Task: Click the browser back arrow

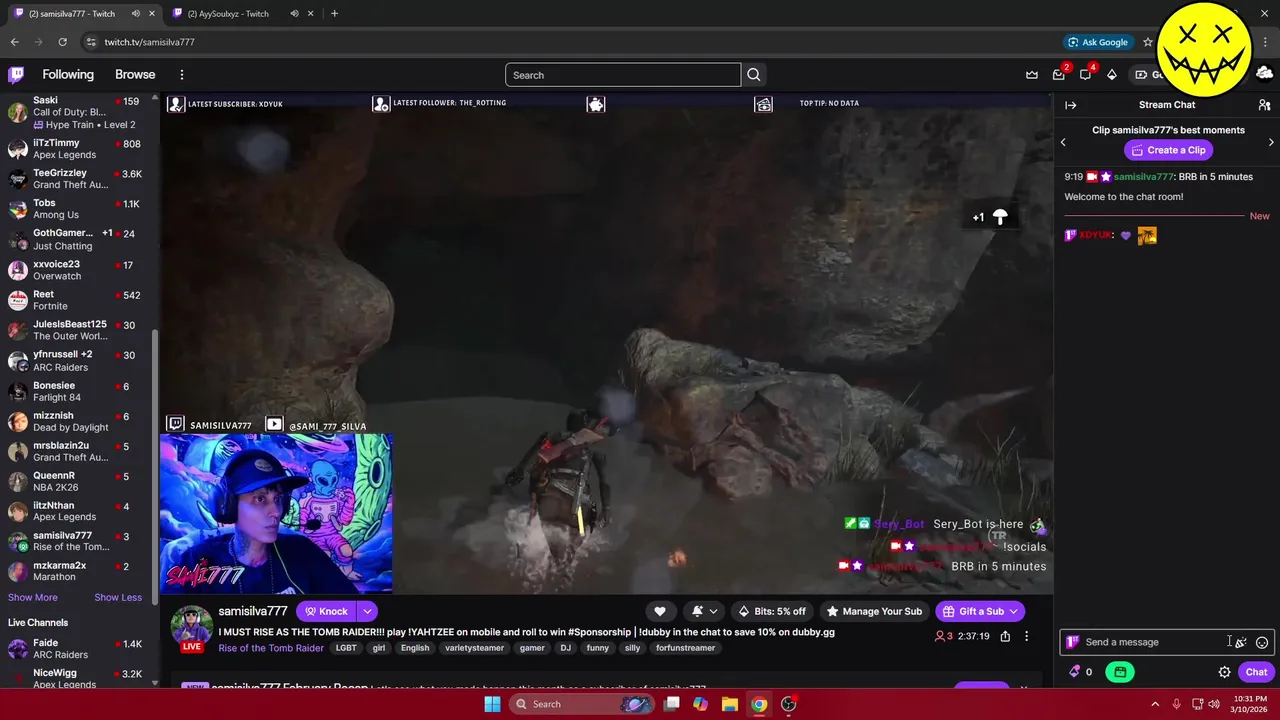Action: 14,42
